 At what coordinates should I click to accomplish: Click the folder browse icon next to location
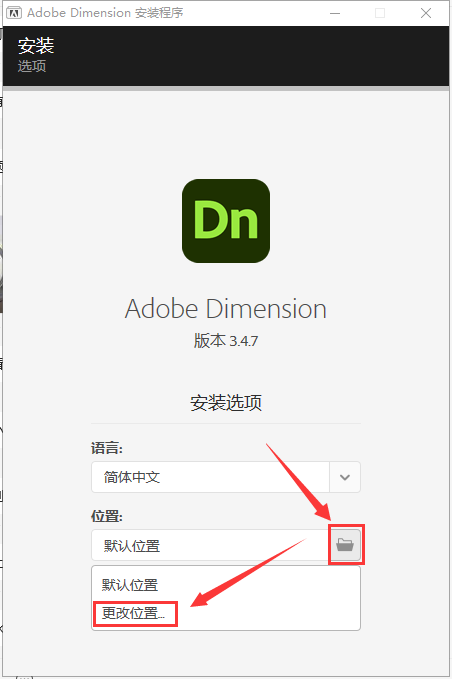pyautogui.click(x=345, y=544)
